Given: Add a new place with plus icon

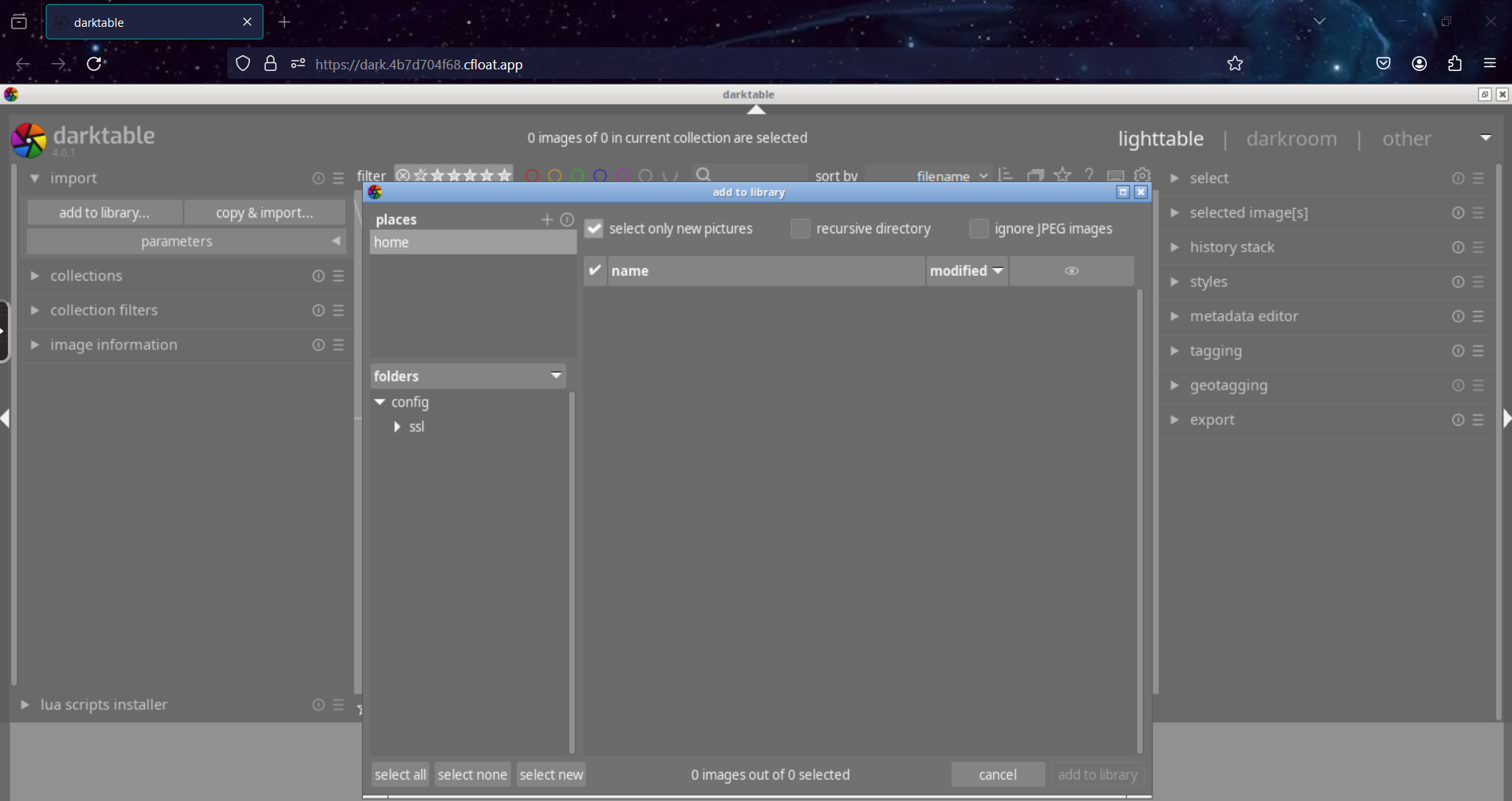Looking at the screenshot, I should [547, 219].
